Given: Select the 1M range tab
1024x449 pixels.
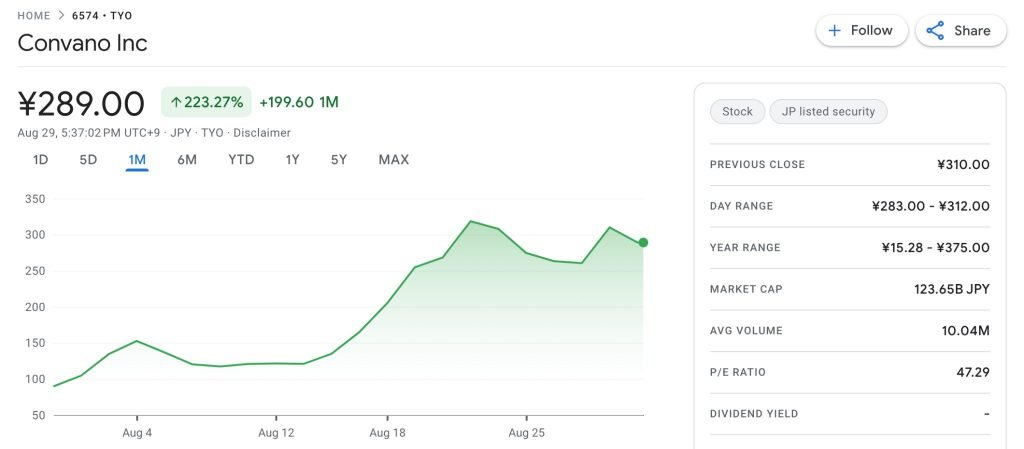Looking at the screenshot, I should coord(137,160).
